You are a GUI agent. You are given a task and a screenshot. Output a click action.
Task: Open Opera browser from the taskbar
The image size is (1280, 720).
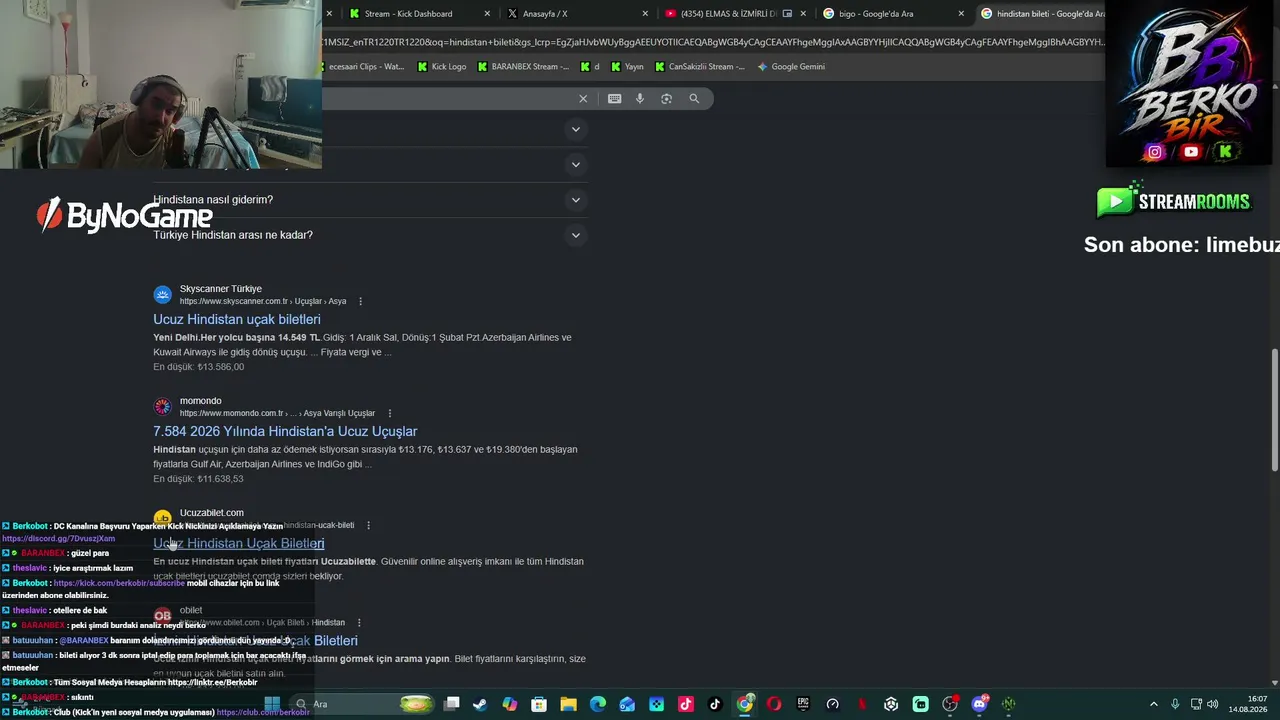pyautogui.click(x=774, y=704)
